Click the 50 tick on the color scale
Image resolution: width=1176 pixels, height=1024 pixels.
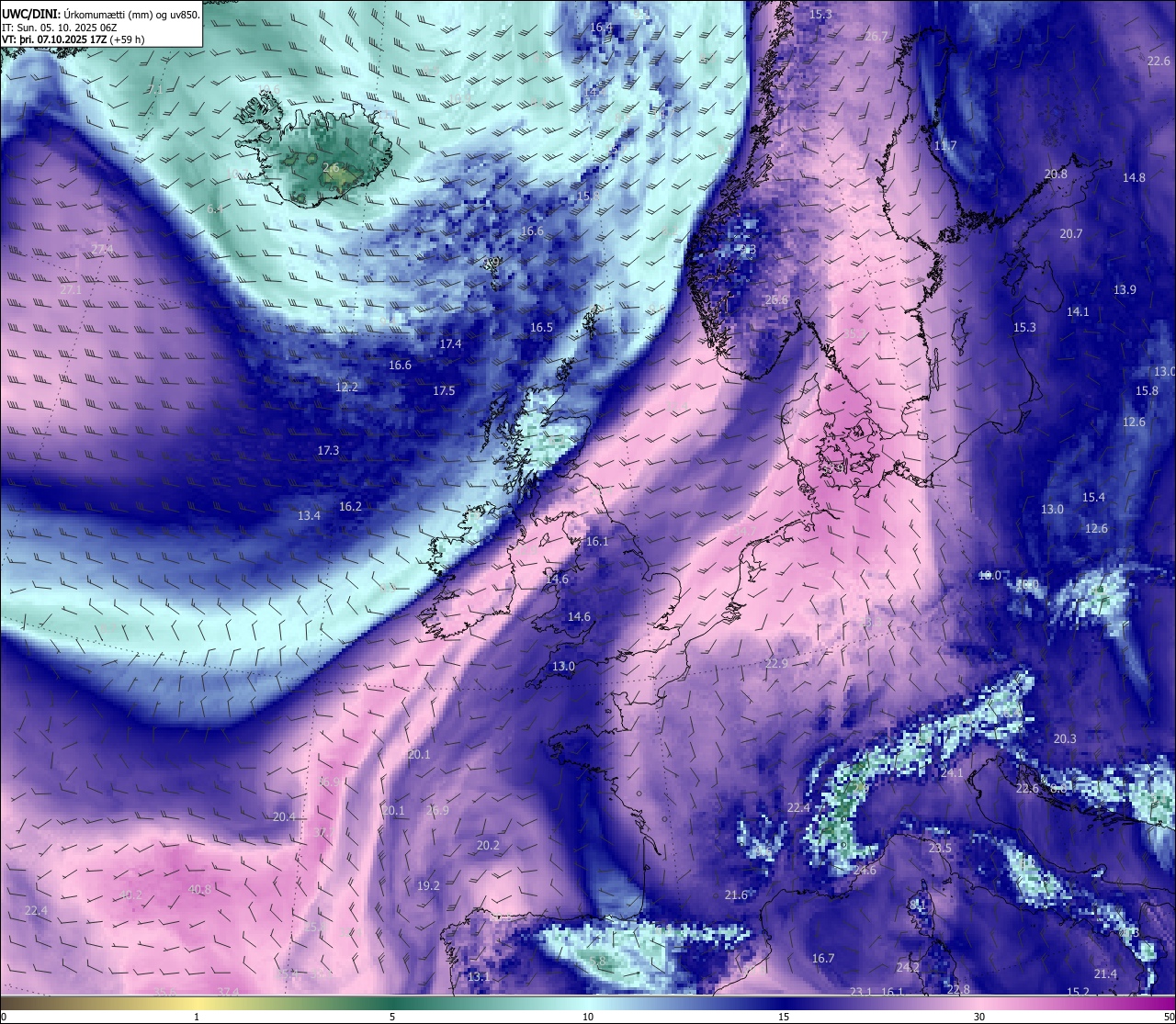(1170, 1017)
